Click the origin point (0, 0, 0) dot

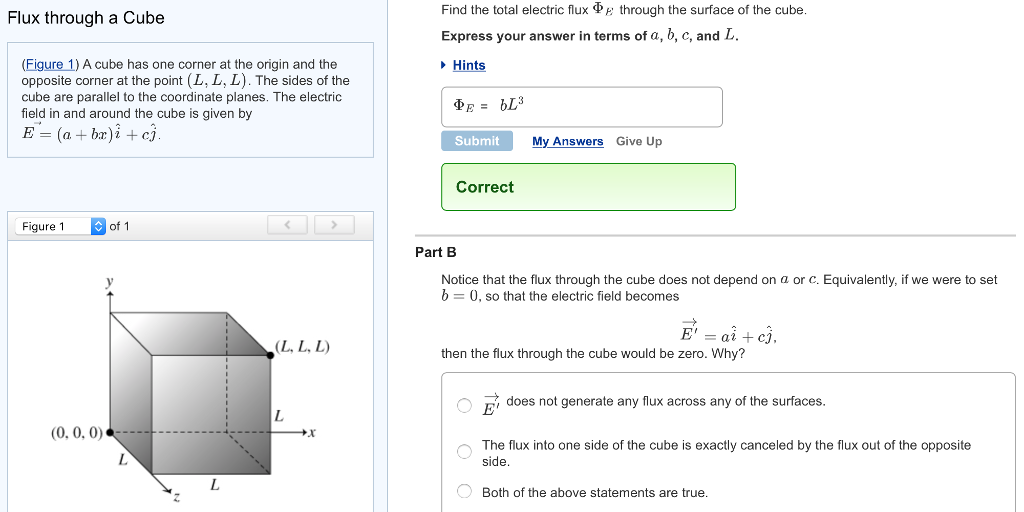109,433
